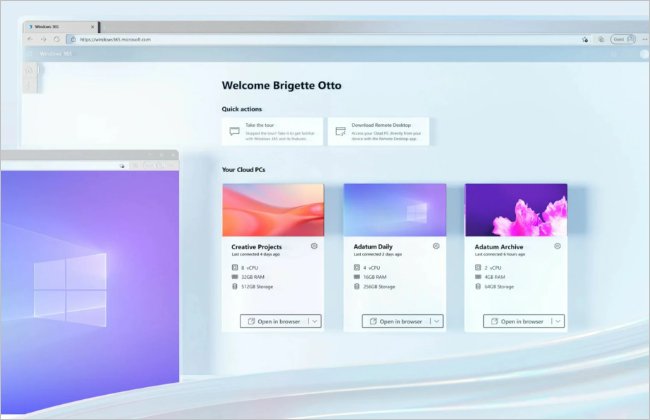This screenshot has width=650, height=420.
Task: Click 'Last connected 4 days ago' text
Action: (x=256, y=254)
